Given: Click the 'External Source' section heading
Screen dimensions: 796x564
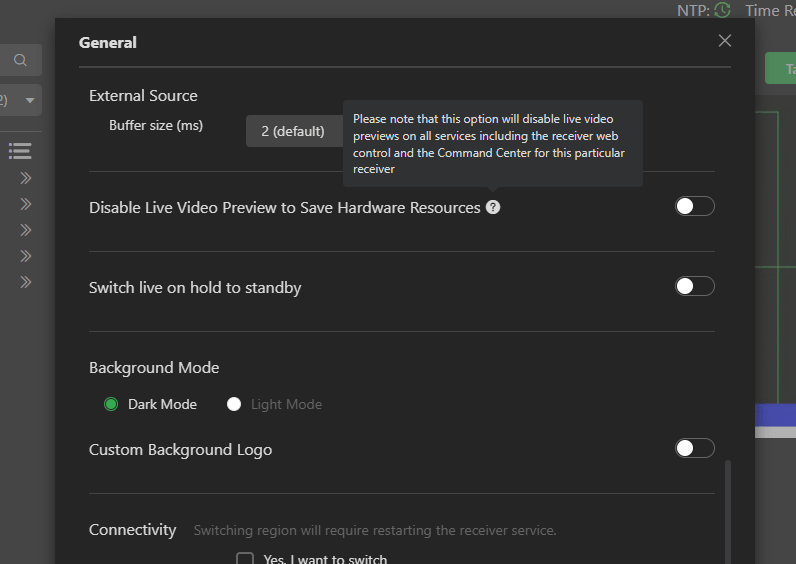Looking at the screenshot, I should point(143,96).
